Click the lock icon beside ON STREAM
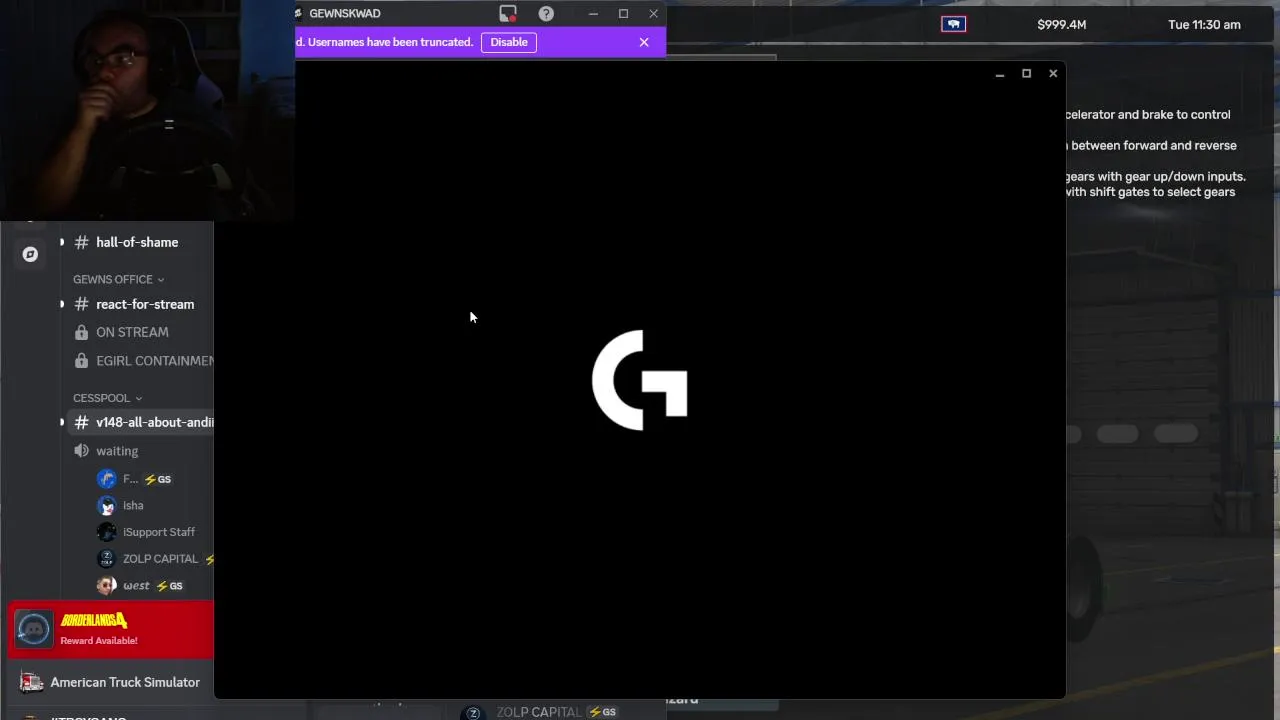The image size is (1280, 720). [81, 332]
